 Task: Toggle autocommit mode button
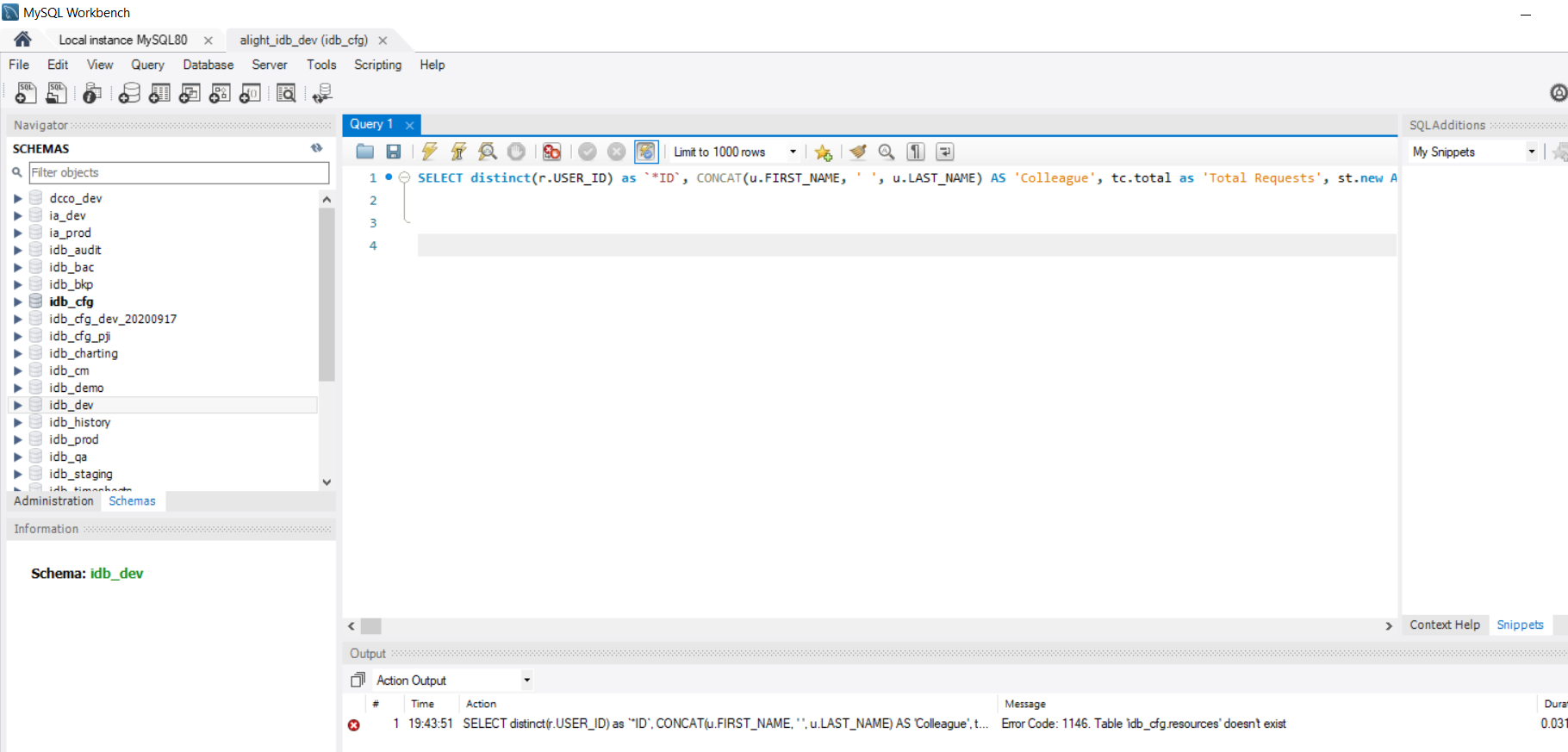(646, 152)
